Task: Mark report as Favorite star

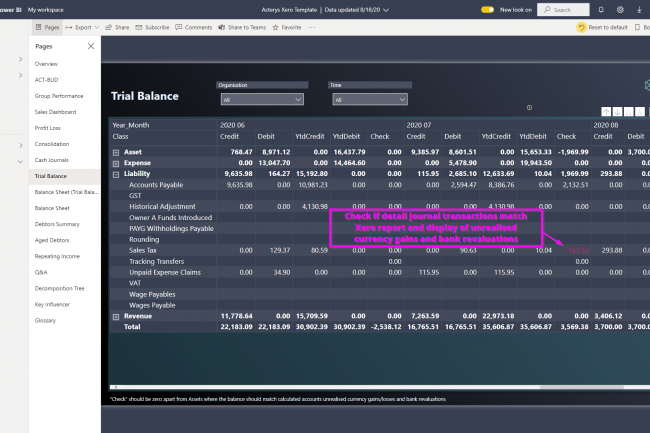Action: 287,27
